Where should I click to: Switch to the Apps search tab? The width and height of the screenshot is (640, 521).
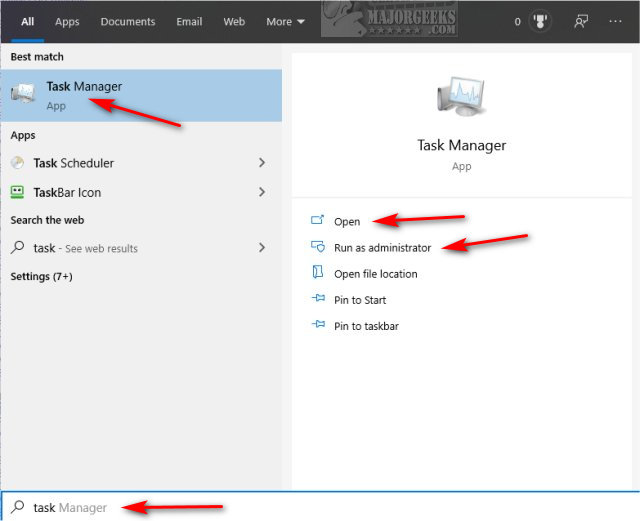[67, 22]
